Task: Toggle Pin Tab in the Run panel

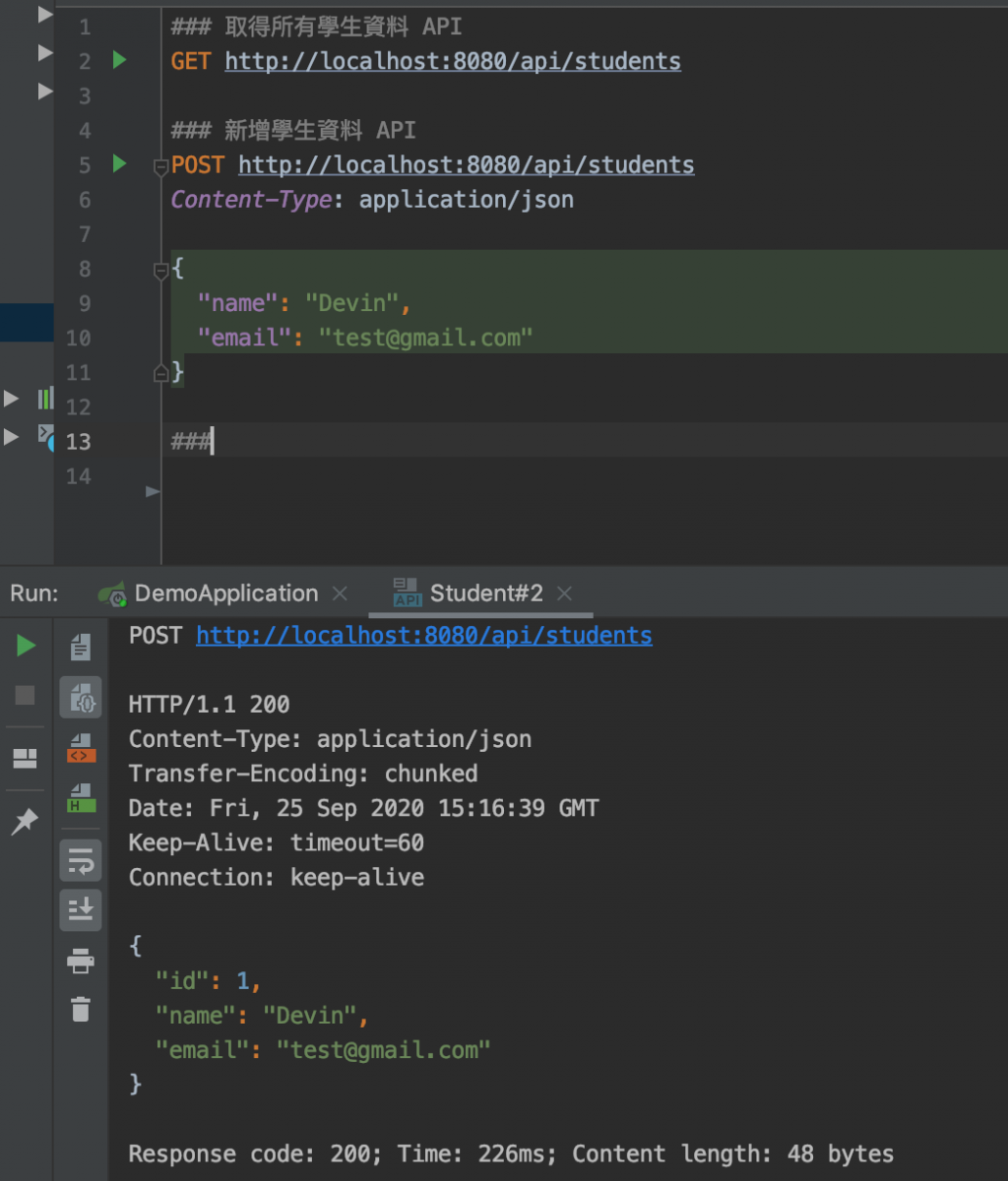Action: pyautogui.click(x=25, y=822)
